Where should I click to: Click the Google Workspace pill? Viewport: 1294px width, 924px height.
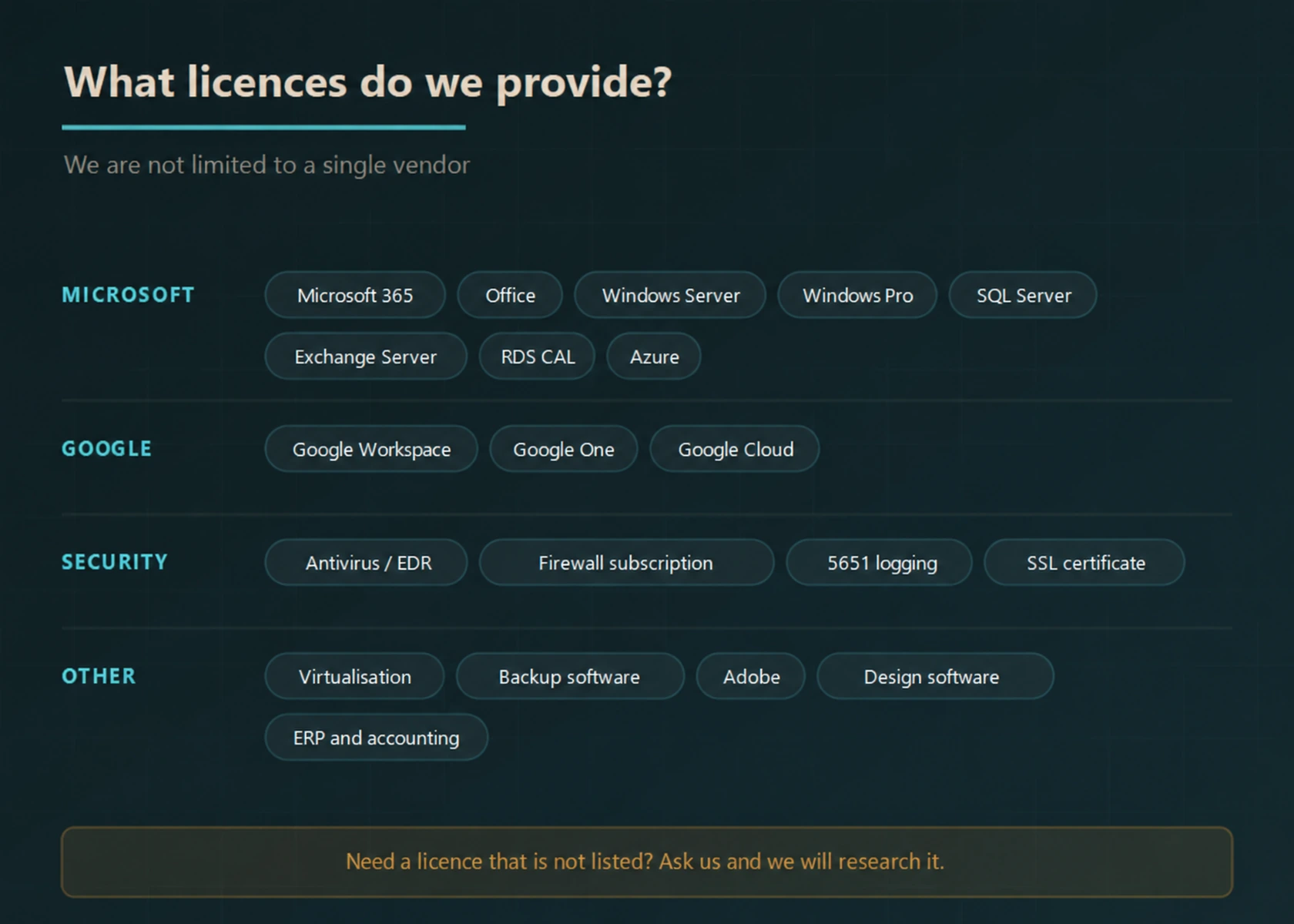click(x=371, y=449)
